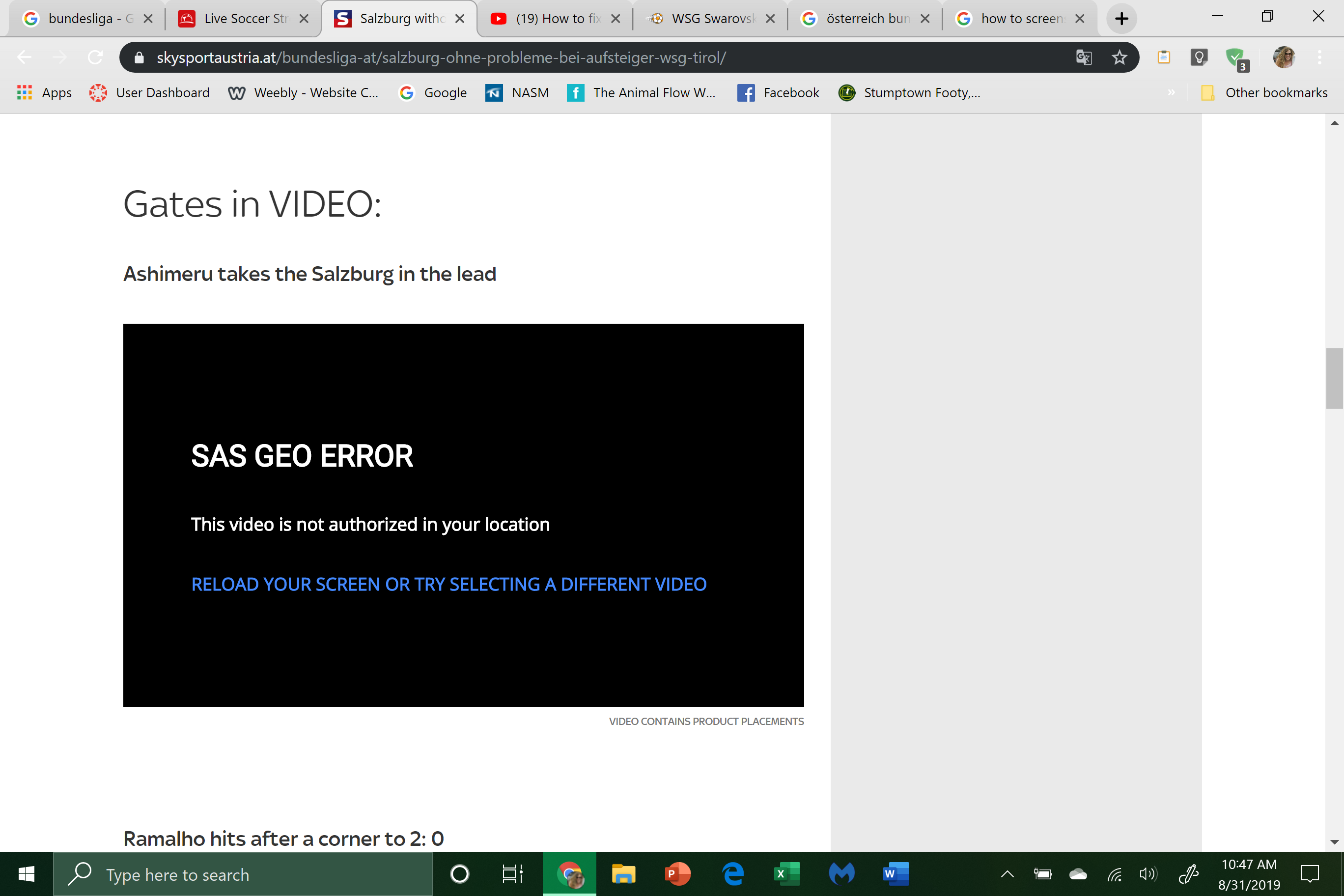Click the OneDrive cloud tray icon

coord(1078,874)
